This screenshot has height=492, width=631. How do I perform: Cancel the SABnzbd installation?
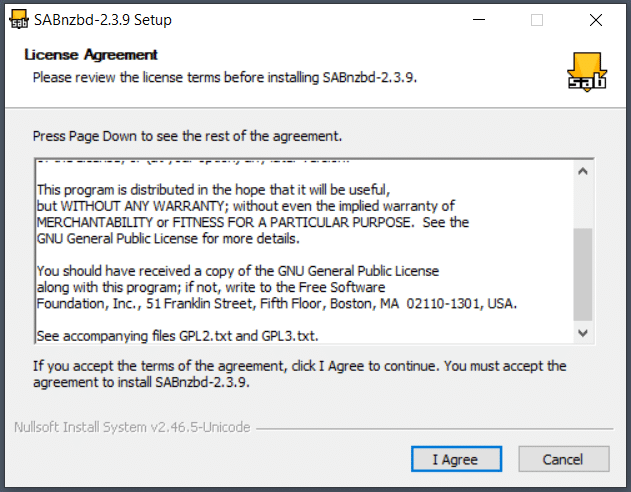(x=563, y=459)
